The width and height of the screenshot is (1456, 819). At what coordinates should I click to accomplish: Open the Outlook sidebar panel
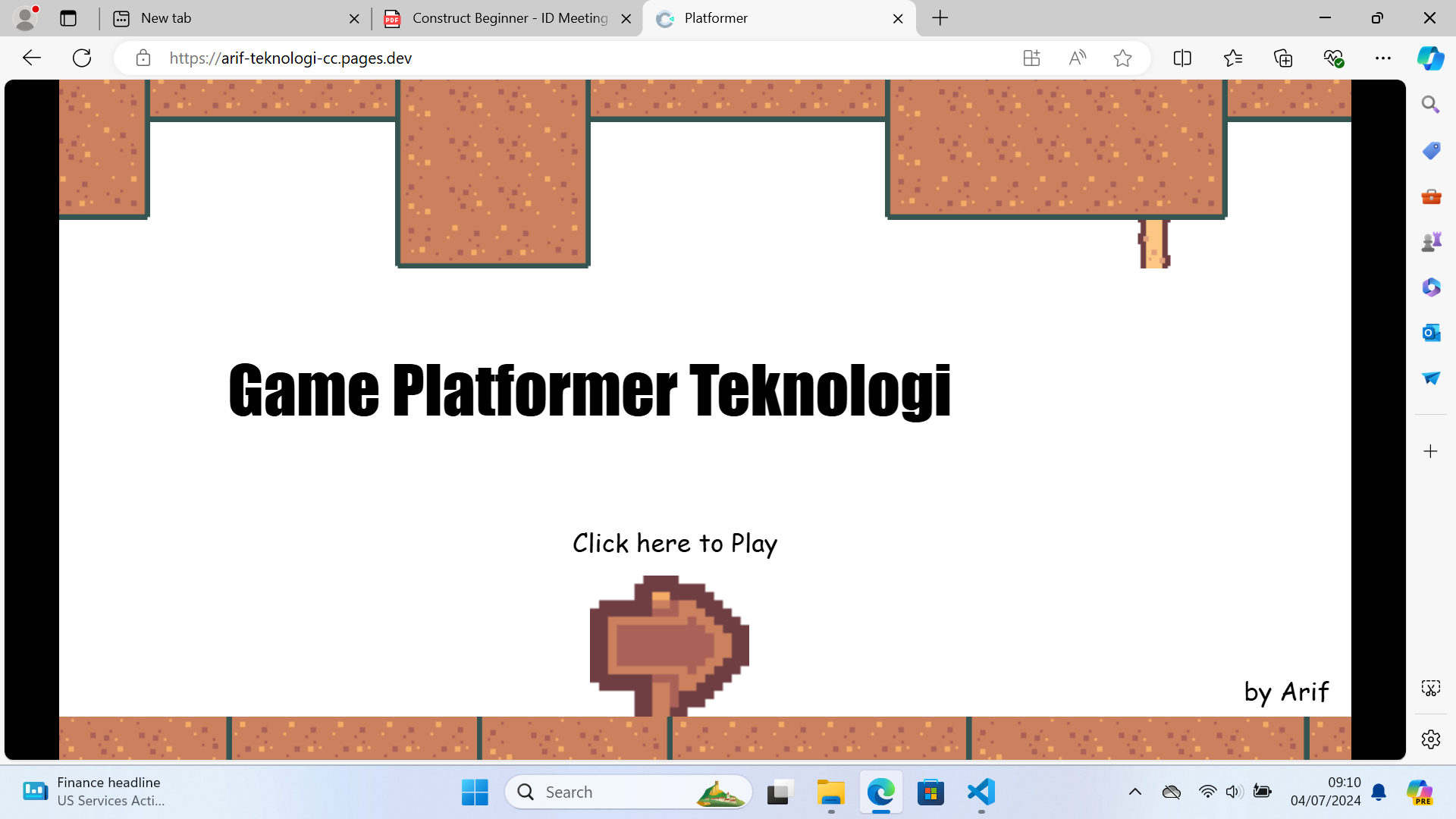pyautogui.click(x=1431, y=332)
